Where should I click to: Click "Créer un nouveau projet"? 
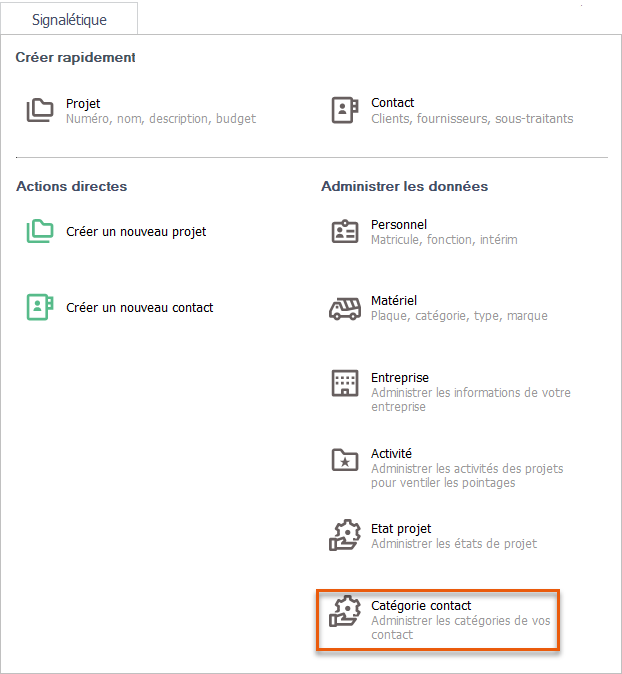[136, 232]
